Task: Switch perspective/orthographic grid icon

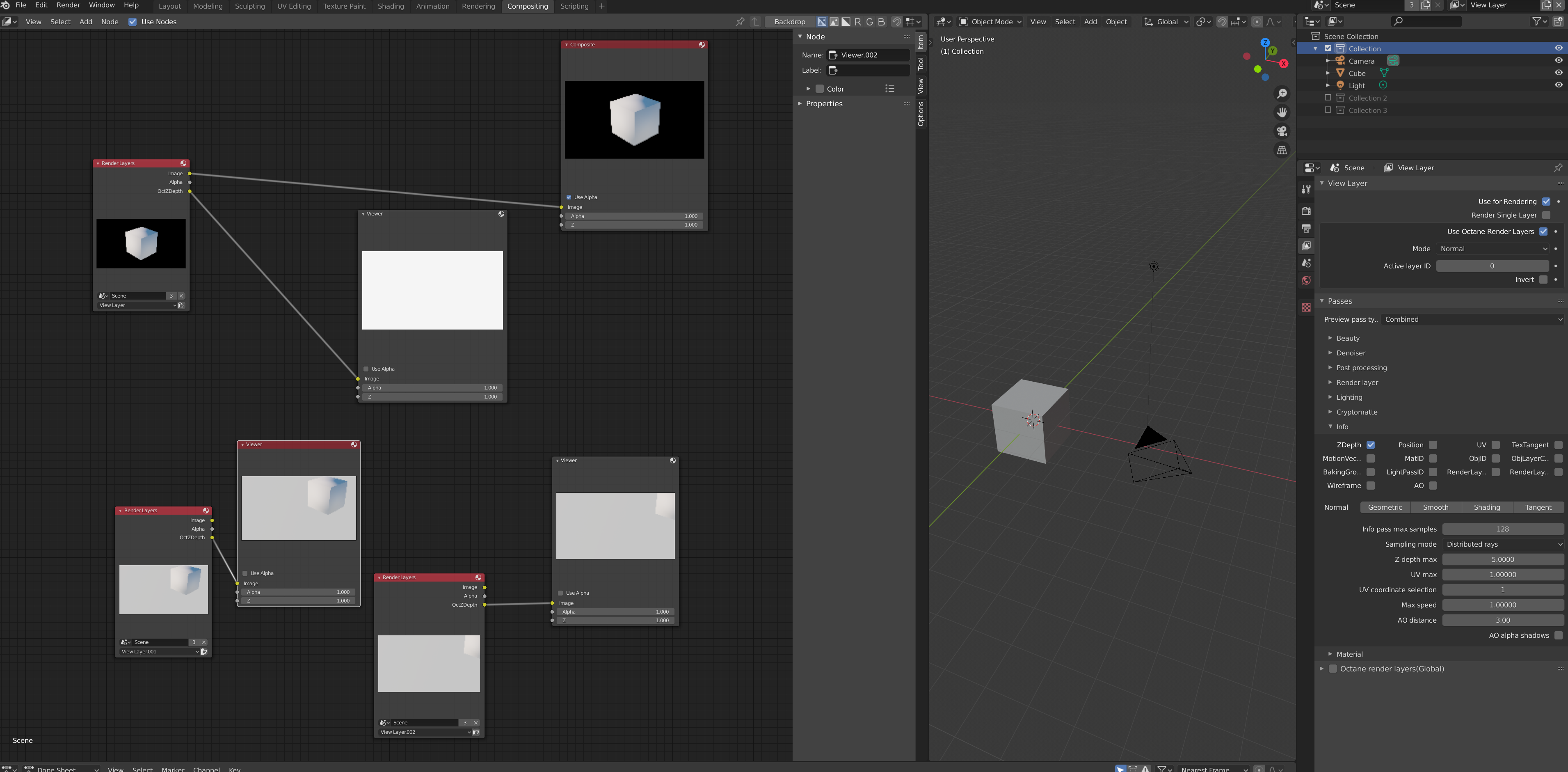Action: (1282, 150)
